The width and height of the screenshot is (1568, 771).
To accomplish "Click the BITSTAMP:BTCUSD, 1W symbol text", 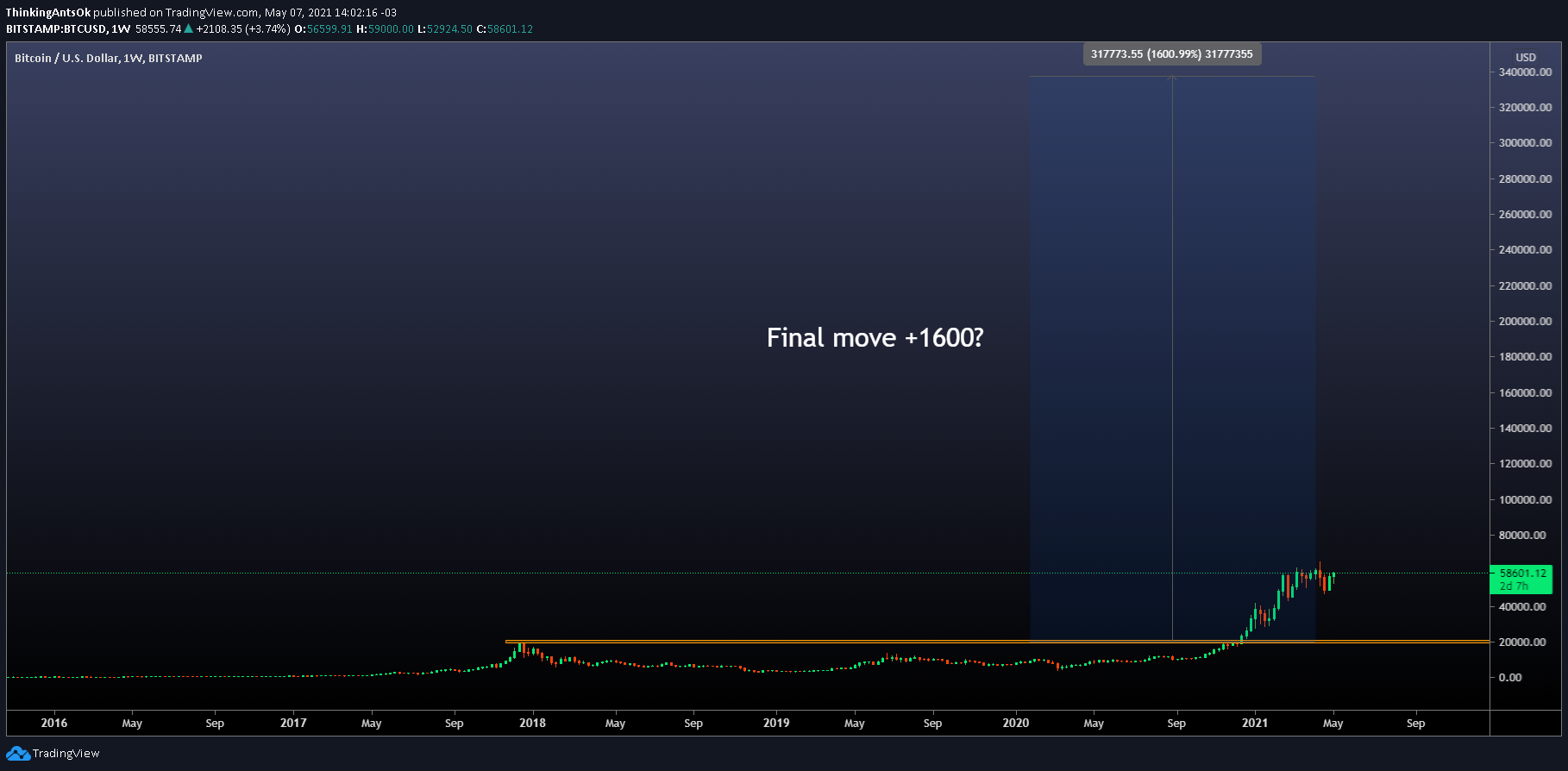I will point(68,29).
